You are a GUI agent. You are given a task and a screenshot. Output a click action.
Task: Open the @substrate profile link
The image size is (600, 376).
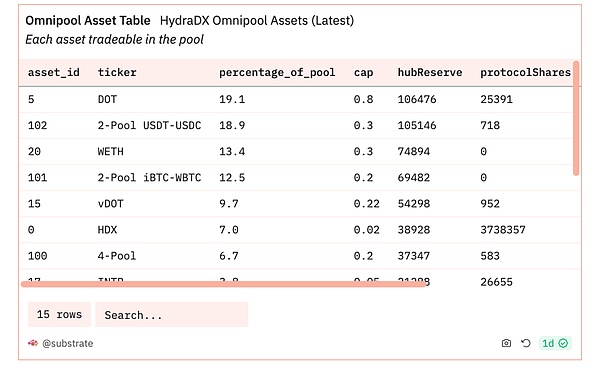68,343
